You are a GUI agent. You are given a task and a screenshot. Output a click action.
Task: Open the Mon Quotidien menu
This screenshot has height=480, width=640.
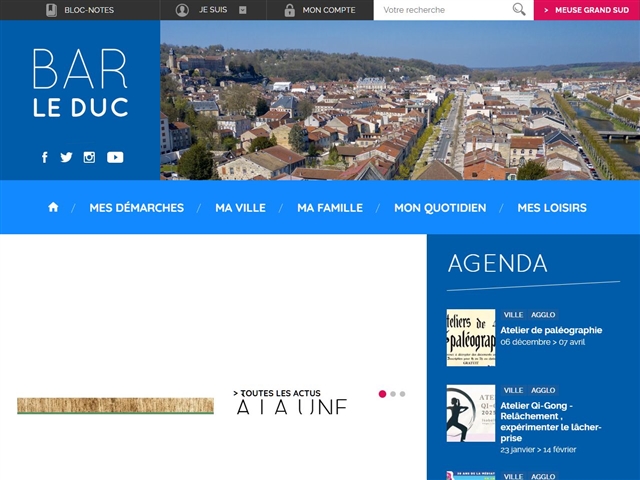point(440,208)
